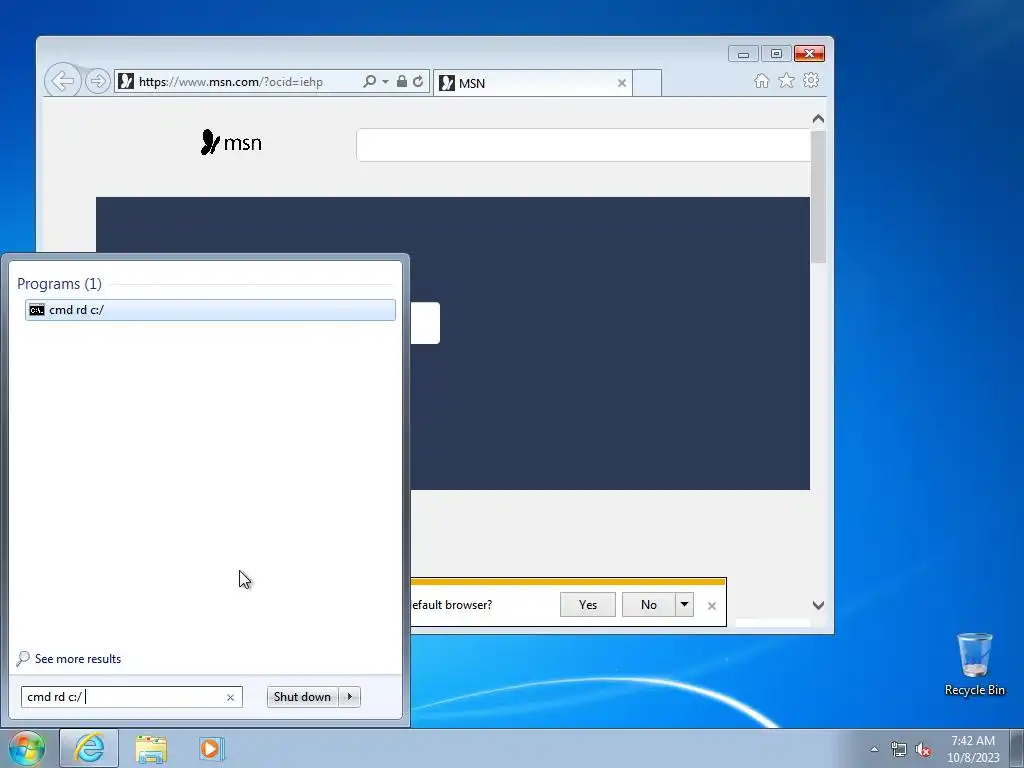Select the Recycle Bin desktop icon
Viewport: 1024px width, 768px height.
click(x=974, y=664)
